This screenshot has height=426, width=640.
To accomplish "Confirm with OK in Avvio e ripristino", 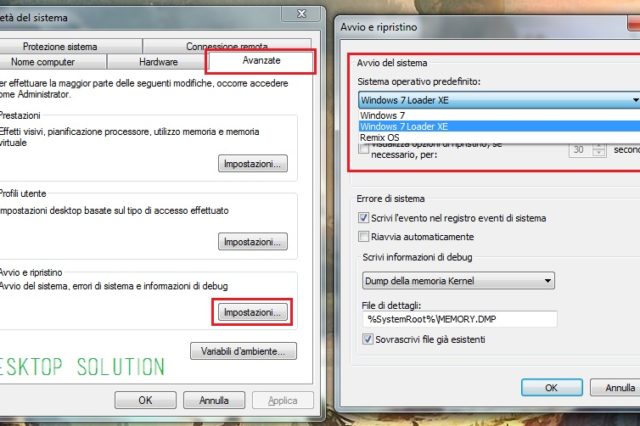I will point(552,388).
